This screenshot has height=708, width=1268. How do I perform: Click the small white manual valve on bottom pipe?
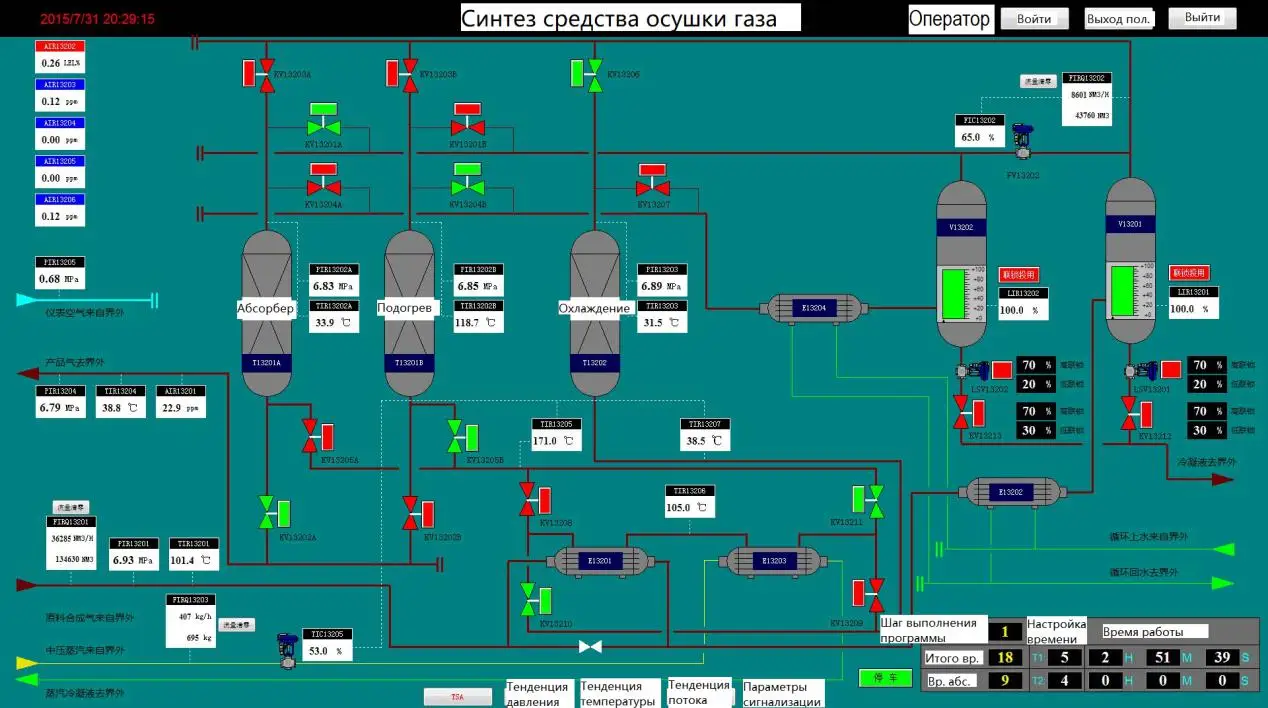click(x=590, y=647)
